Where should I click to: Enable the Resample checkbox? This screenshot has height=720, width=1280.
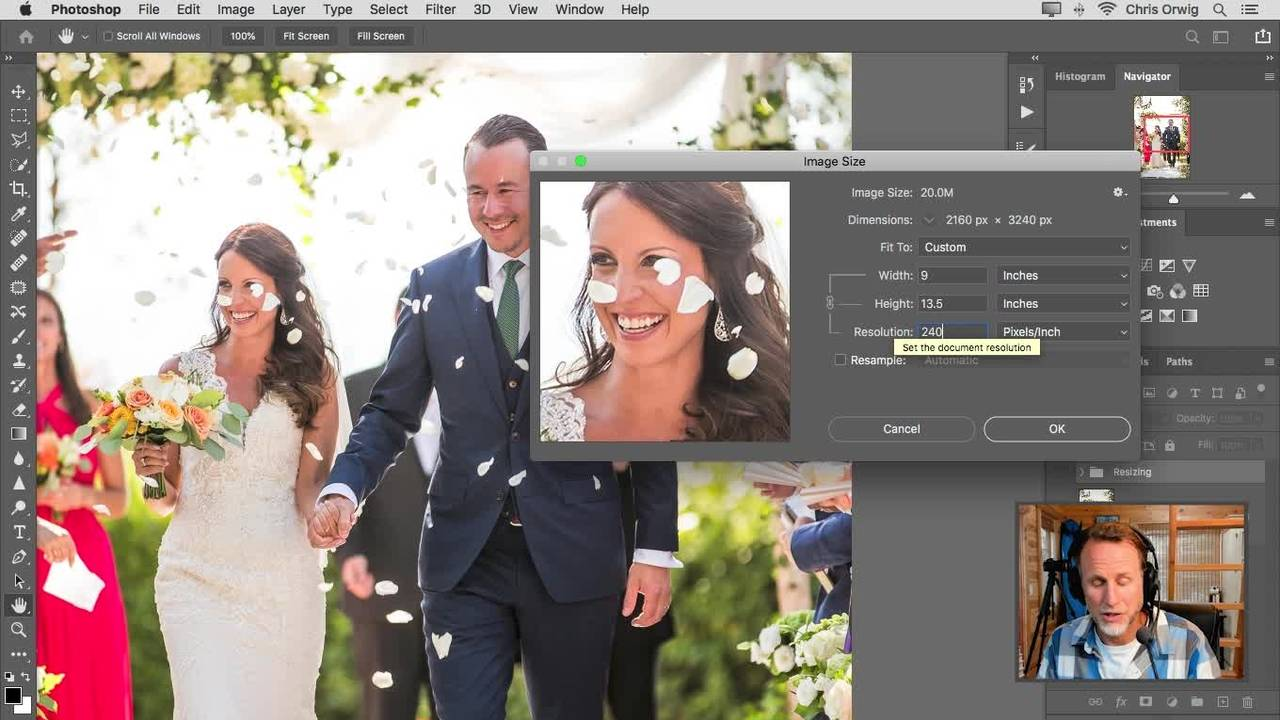pyautogui.click(x=840, y=360)
